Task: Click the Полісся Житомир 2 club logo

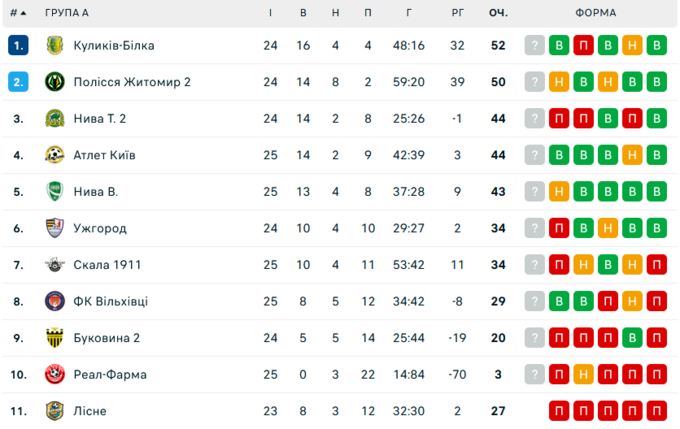Action: coord(55,82)
